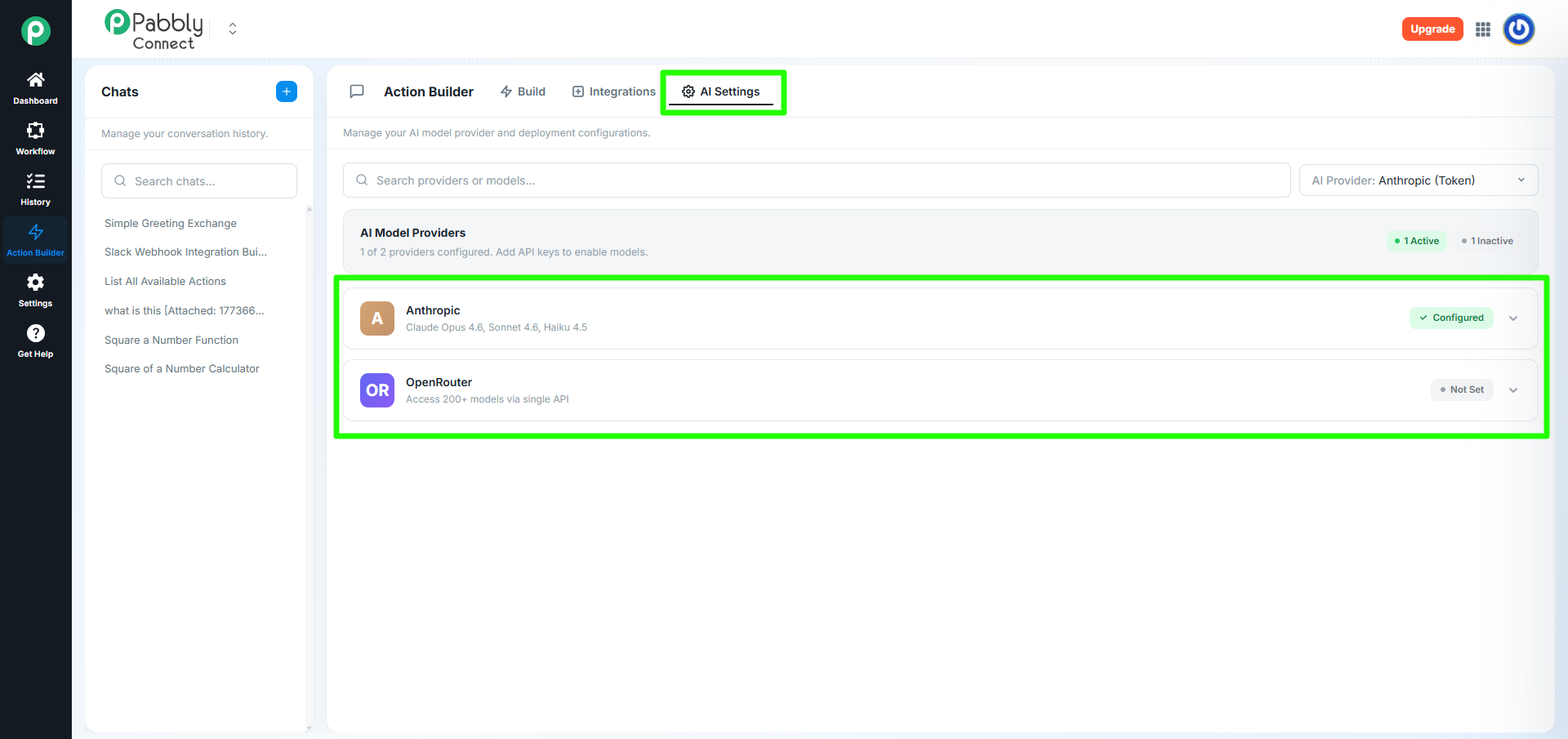Open the Square of a Number Calculator chat
1568x739 pixels.
(182, 369)
